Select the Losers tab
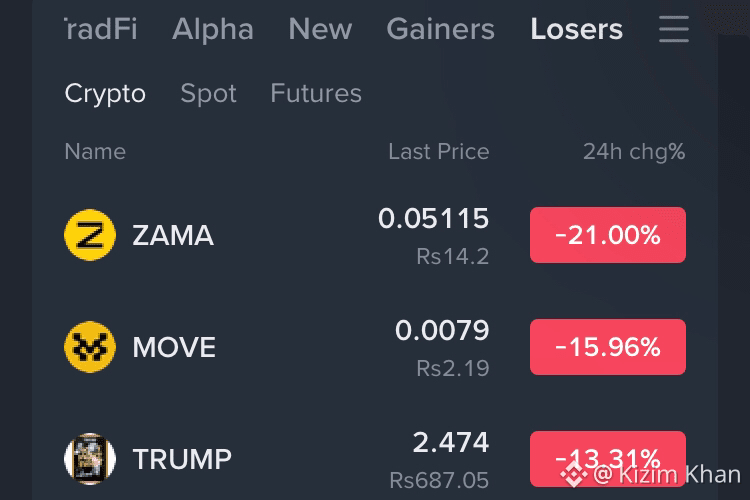Screen dimensions: 750x500 tap(576, 29)
